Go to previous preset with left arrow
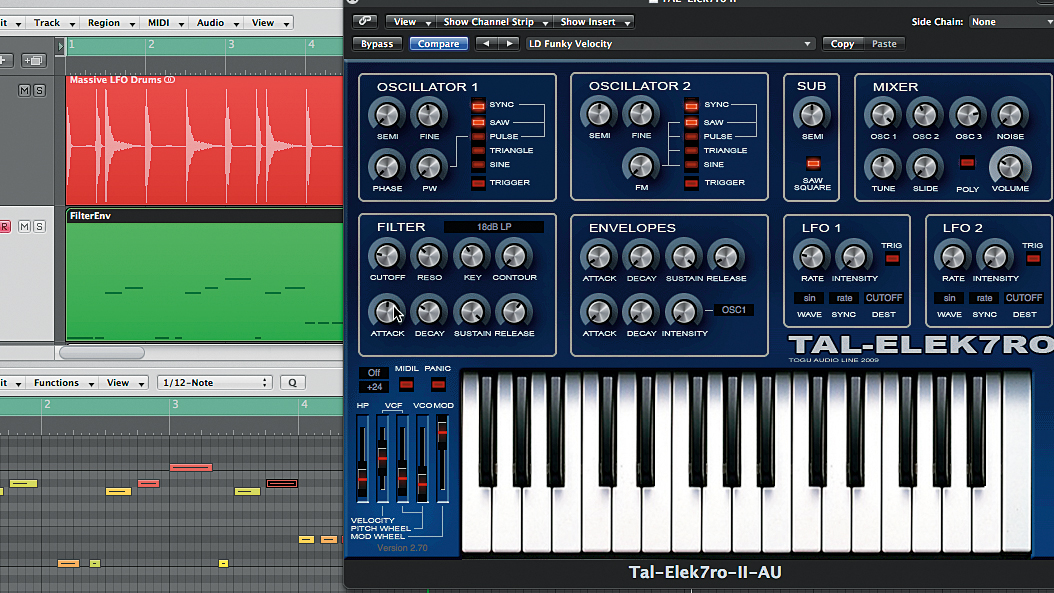Screen dimensions: 1054x593 pyautogui.click(x=486, y=44)
